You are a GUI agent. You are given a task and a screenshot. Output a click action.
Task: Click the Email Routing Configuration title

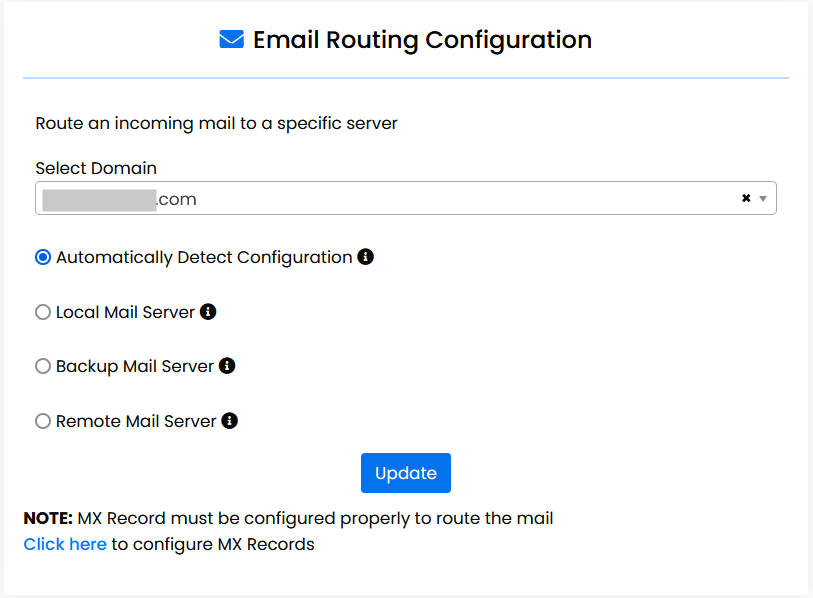(x=422, y=39)
